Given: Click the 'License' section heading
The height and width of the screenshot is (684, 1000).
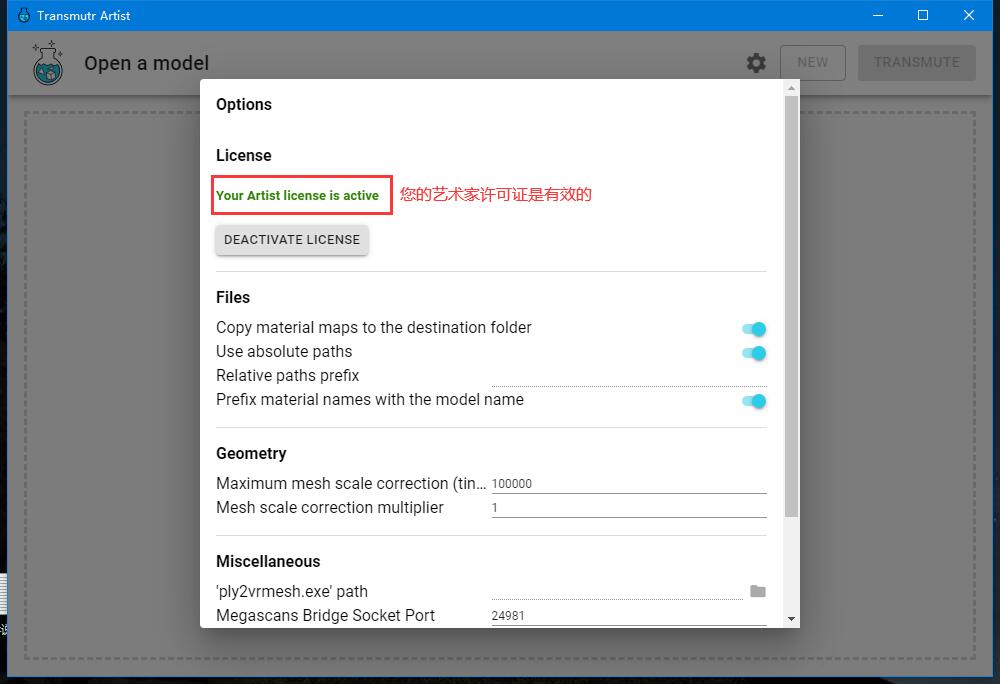Looking at the screenshot, I should [x=244, y=156].
